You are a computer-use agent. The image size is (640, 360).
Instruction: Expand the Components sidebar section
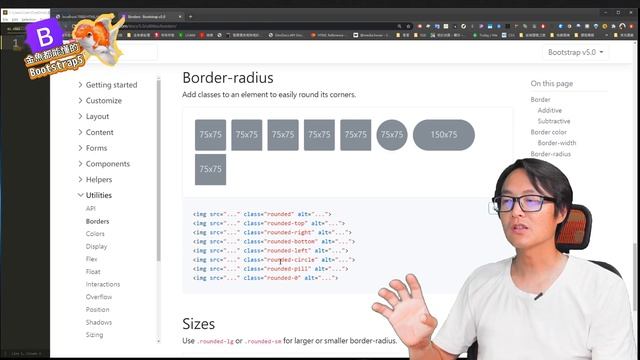tap(104, 164)
